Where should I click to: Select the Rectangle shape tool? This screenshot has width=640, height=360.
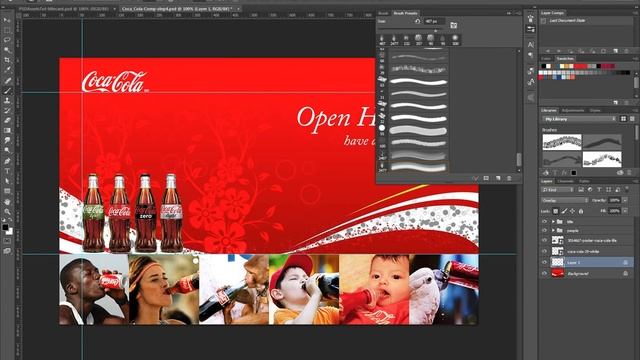(x=7, y=191)
